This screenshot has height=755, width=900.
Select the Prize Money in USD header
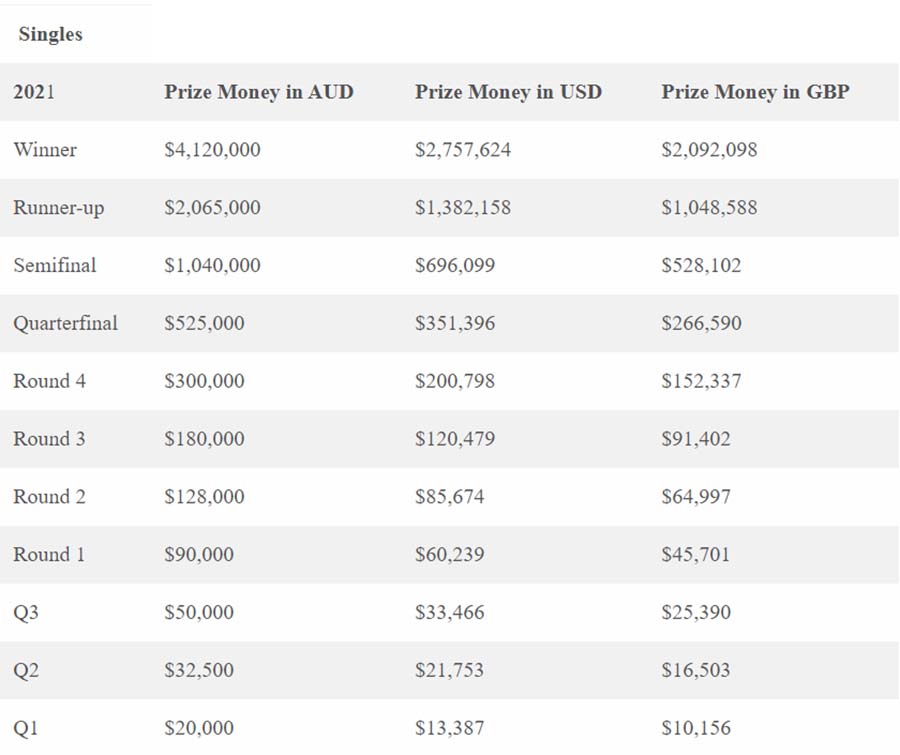tap(509, 92)
